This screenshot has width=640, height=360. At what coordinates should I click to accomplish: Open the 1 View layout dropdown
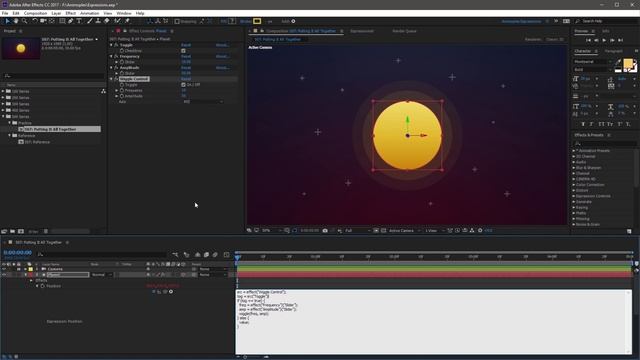pos(434,231)
